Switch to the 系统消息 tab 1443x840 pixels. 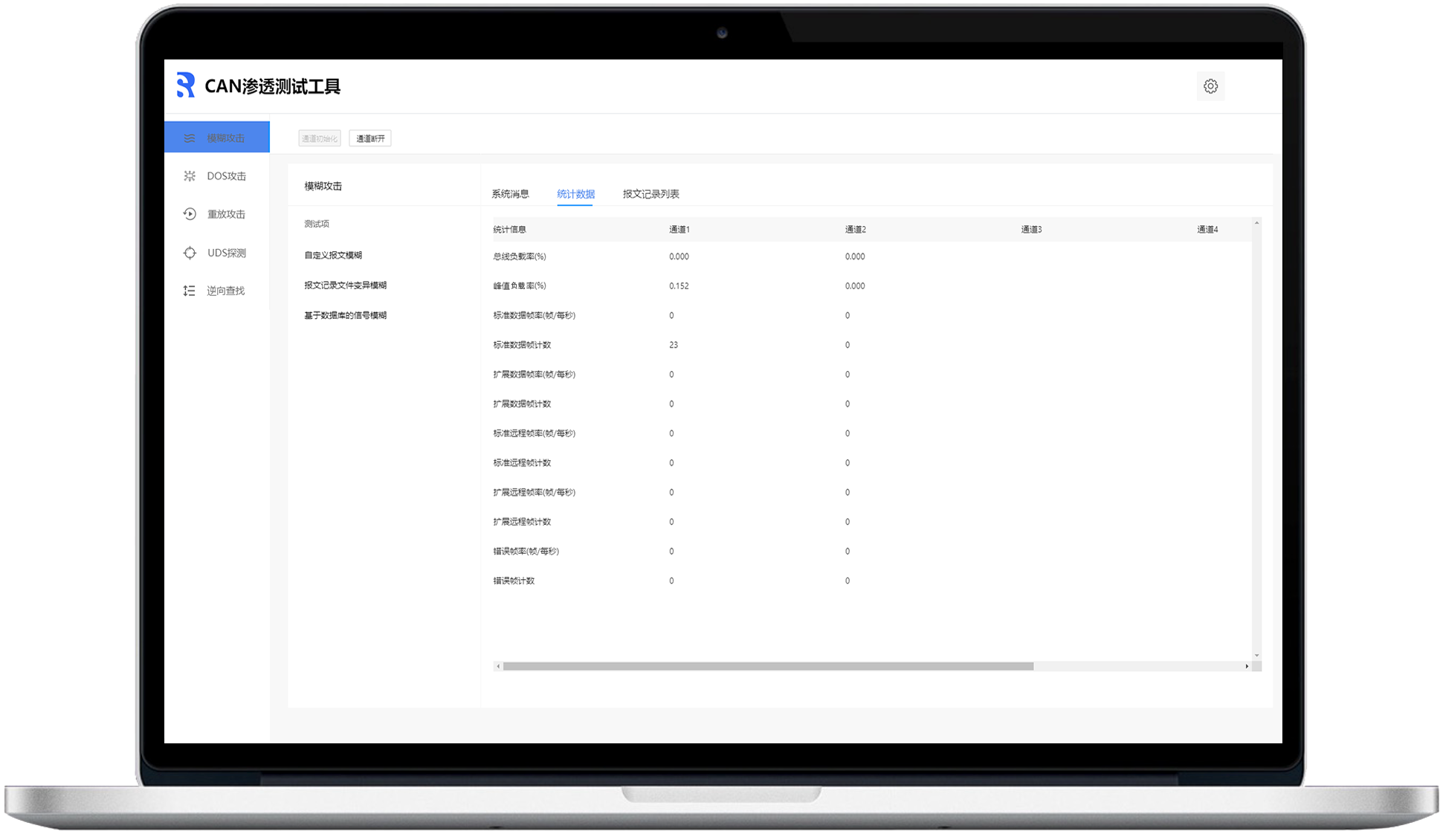(510, 194)
